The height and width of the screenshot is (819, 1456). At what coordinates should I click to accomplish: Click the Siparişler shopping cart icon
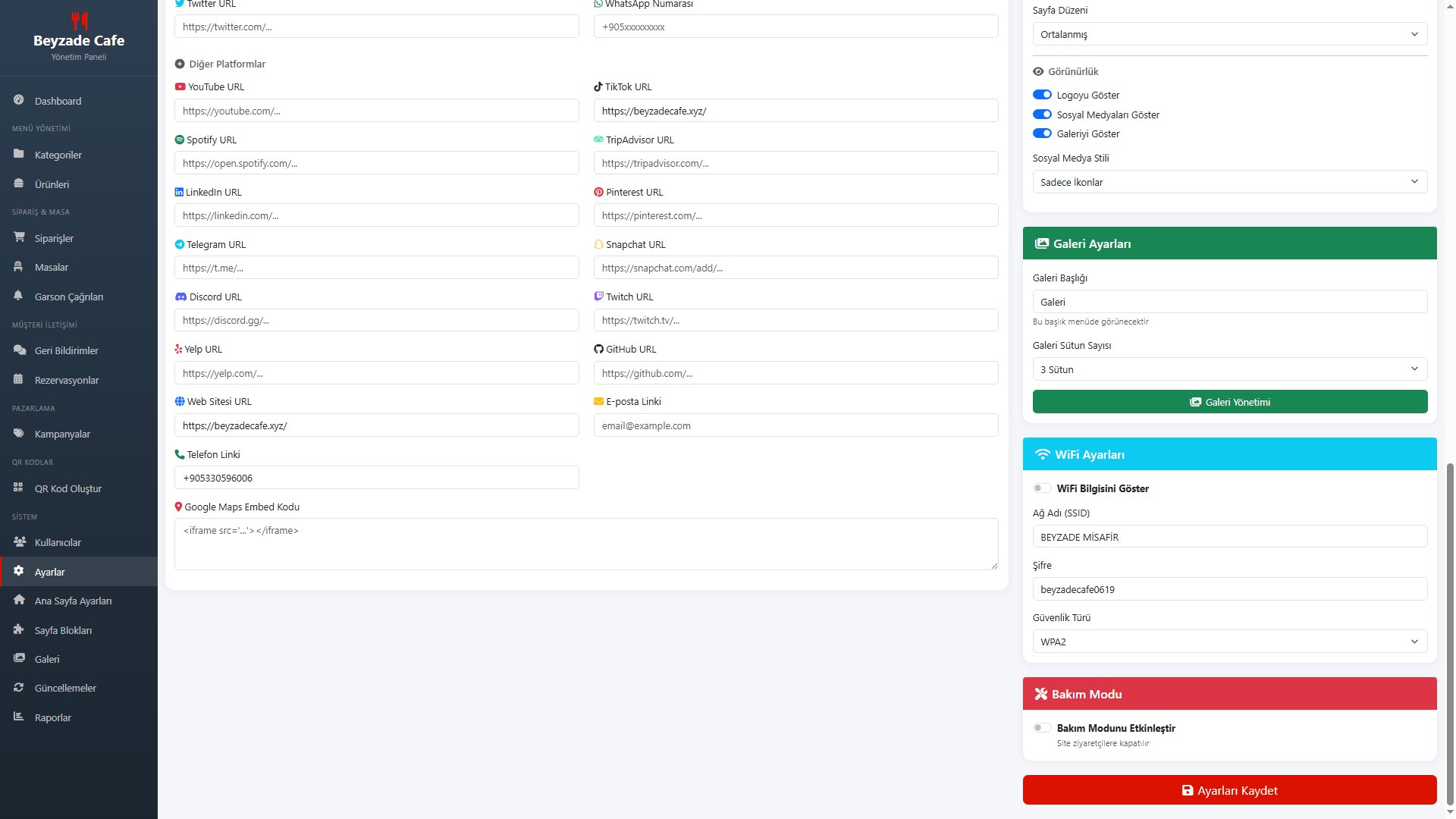coord(19,237)
